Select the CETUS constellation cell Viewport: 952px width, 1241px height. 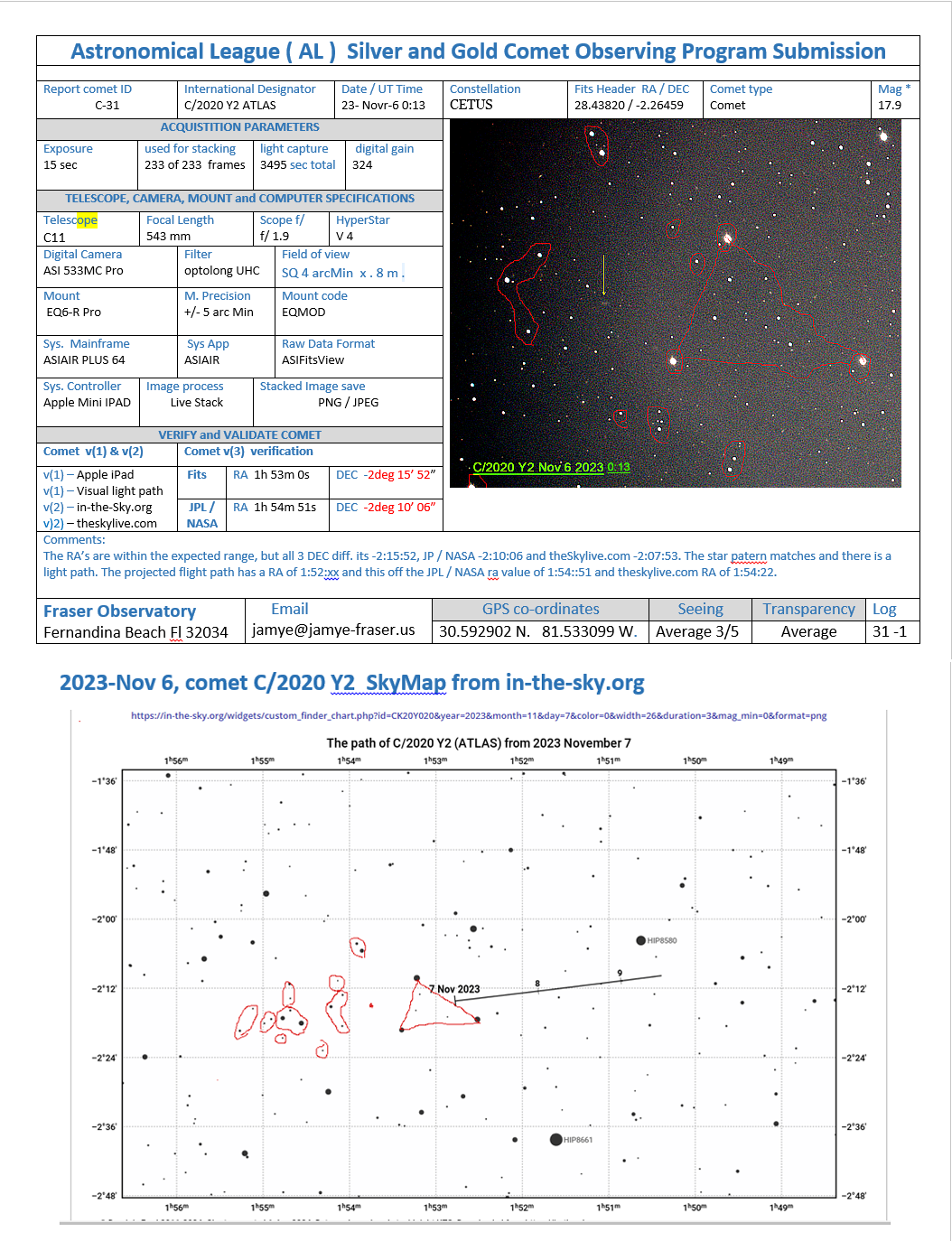click(x=471, y=105)
